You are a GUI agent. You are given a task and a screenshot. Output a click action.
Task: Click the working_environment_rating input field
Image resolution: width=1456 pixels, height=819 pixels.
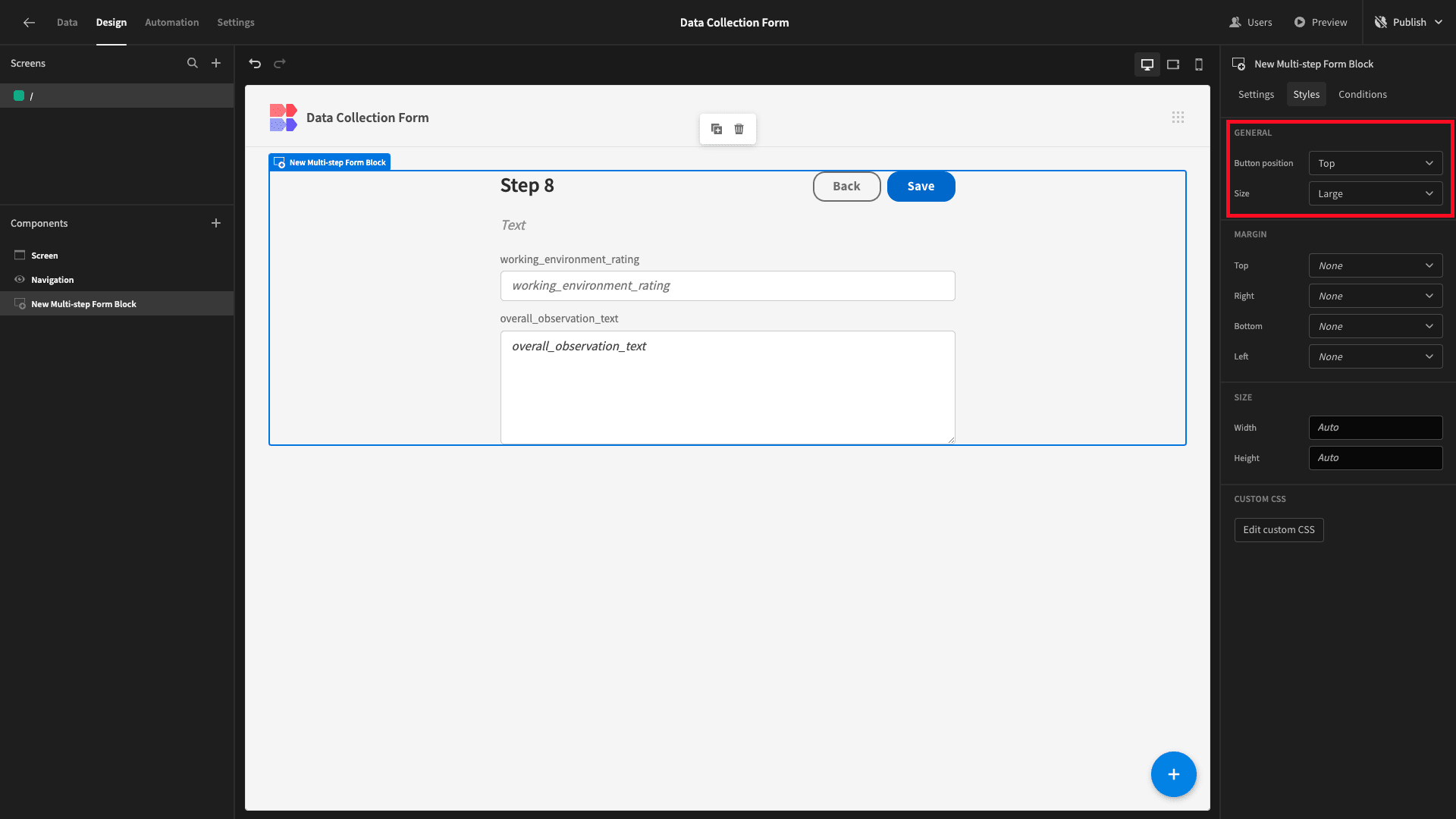(x=727, y=286)
